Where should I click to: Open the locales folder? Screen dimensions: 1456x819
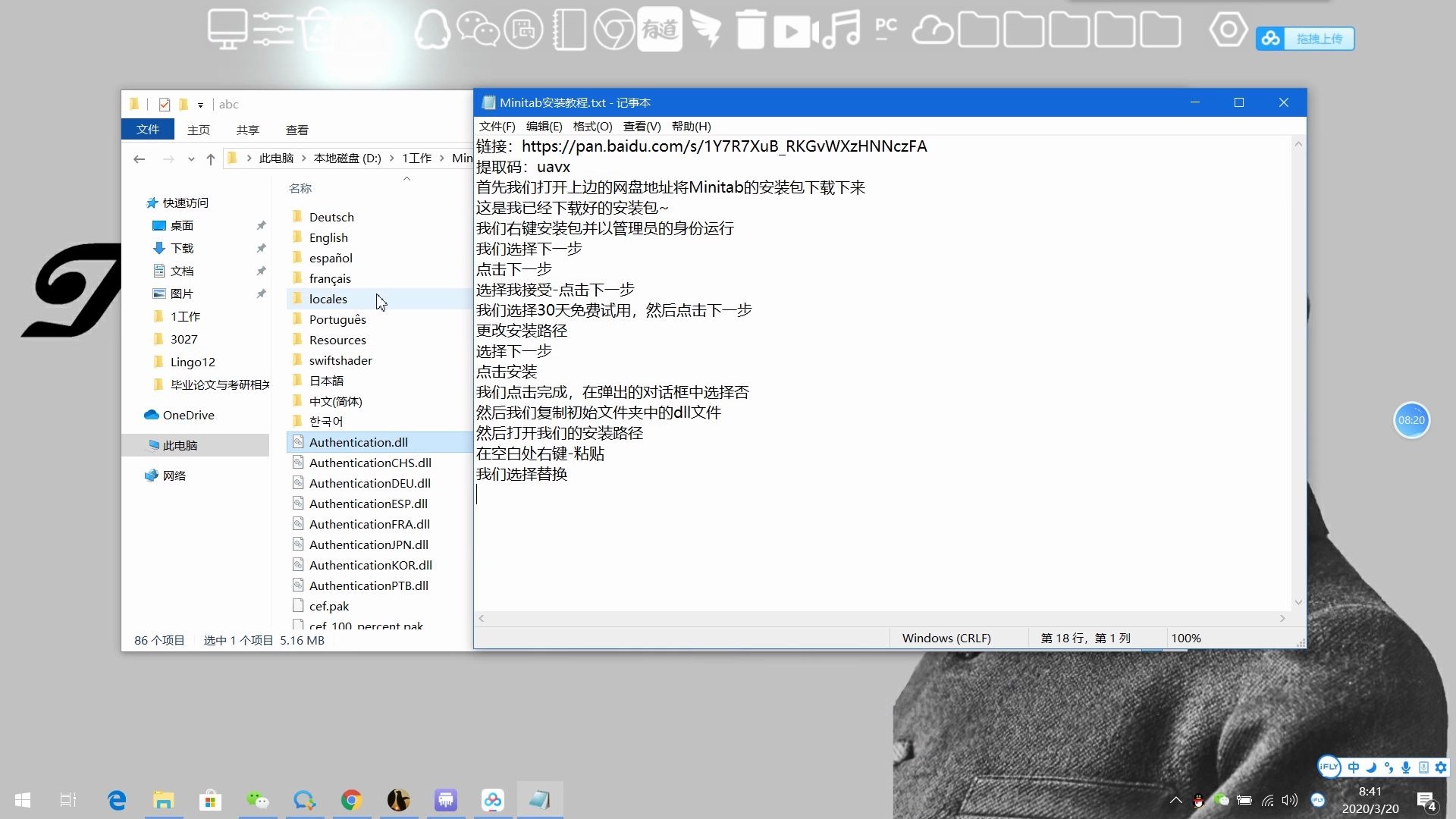(x=328, y=298)
